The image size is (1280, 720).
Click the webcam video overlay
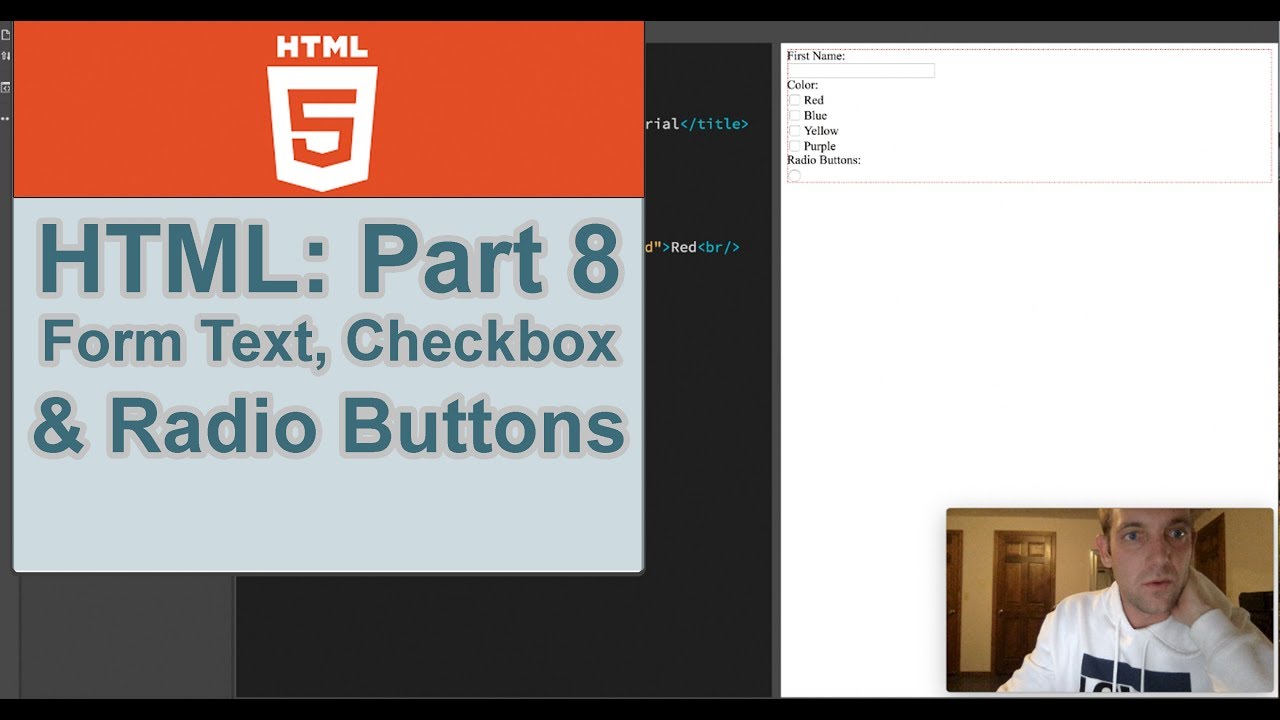tap(1110, 600)
